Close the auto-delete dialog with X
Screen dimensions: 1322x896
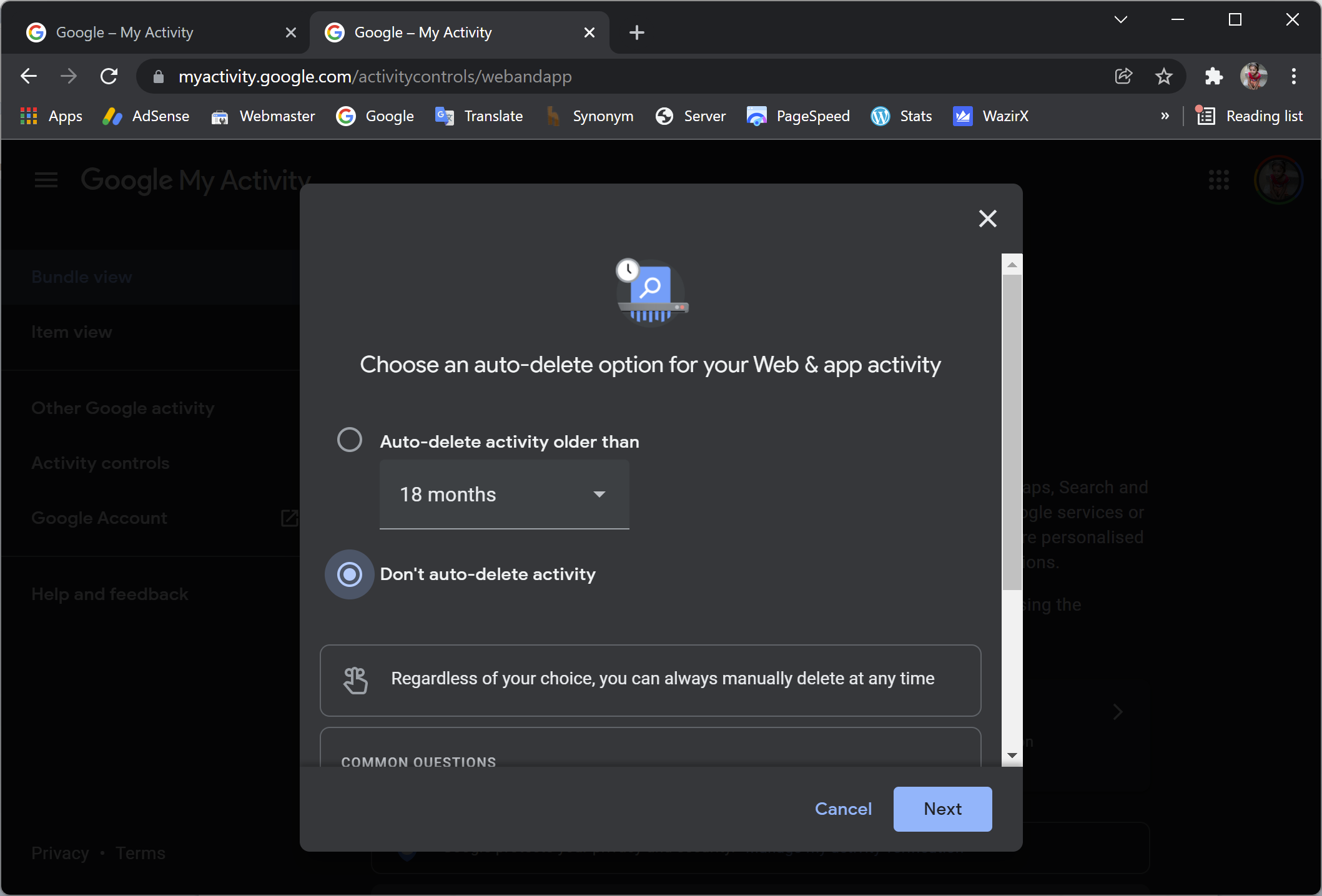click(x=987, y=219)
